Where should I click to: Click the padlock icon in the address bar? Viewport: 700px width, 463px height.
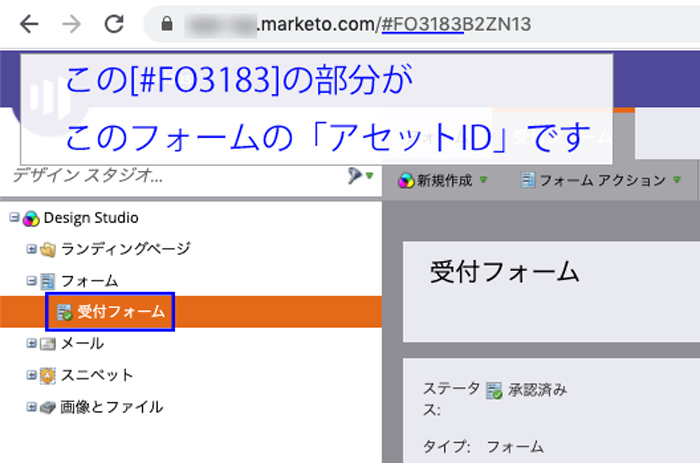pos(167,24)
